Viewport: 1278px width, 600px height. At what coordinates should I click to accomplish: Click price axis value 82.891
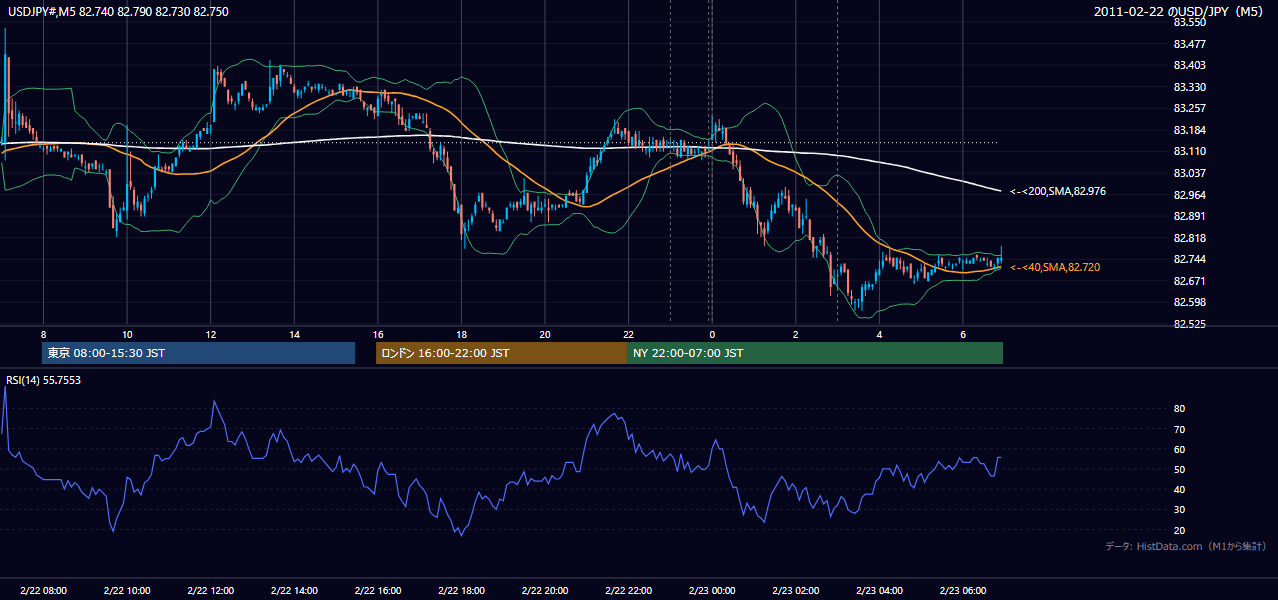pos(1189,216)
